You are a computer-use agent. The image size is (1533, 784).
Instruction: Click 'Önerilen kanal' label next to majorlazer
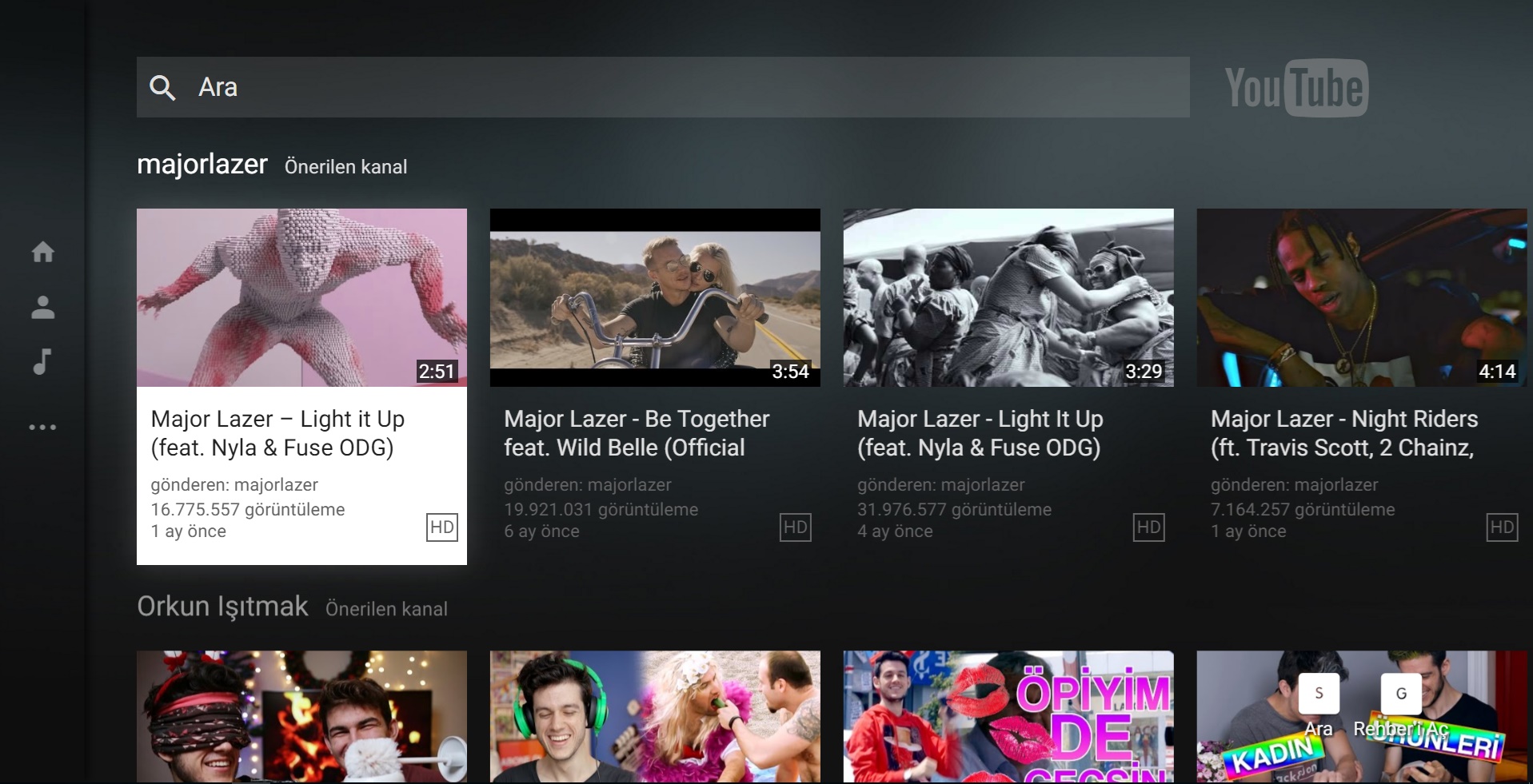click(x=346, y=167)
